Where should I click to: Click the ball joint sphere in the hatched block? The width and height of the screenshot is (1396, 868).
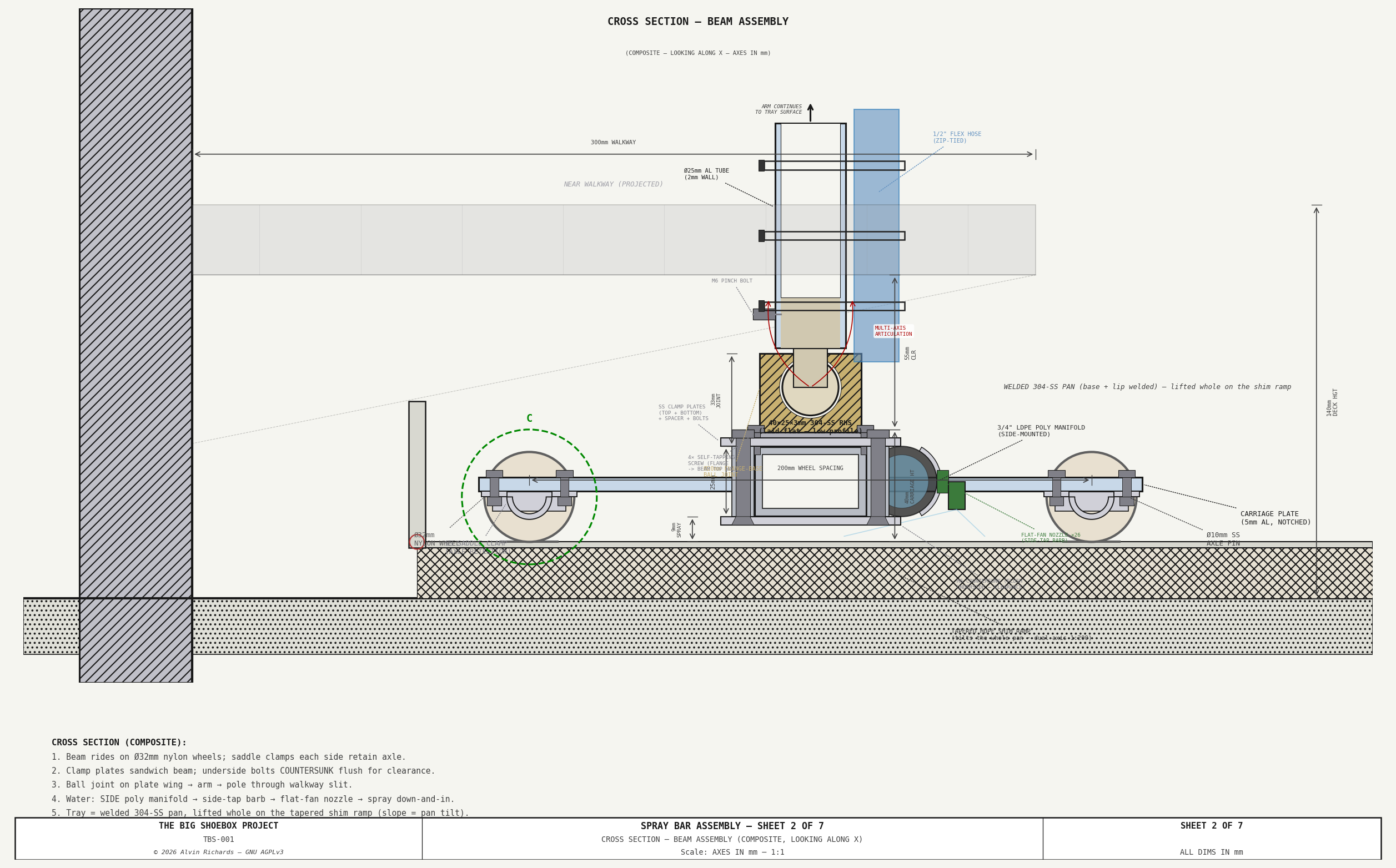click(810, 387)
